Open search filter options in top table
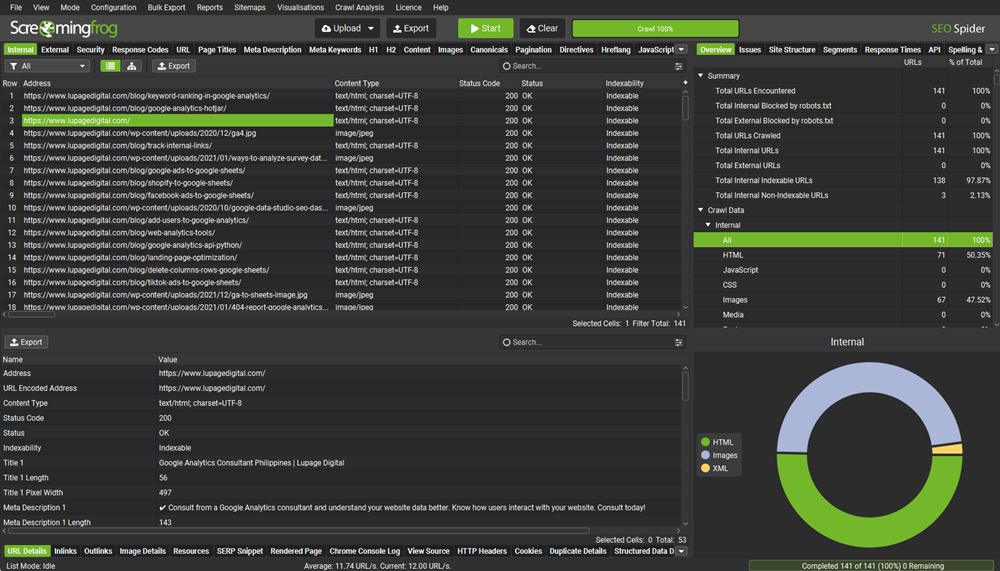 click(679, 66)
